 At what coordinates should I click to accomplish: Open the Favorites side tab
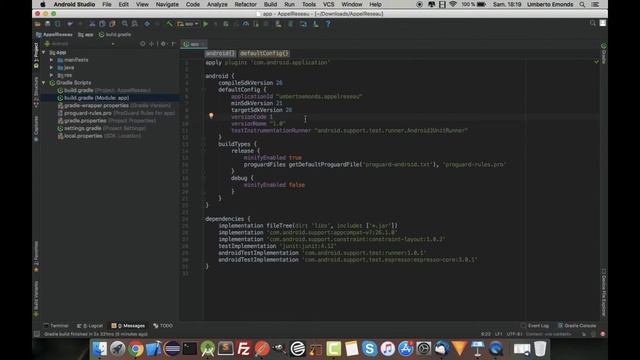click(36, 257)
